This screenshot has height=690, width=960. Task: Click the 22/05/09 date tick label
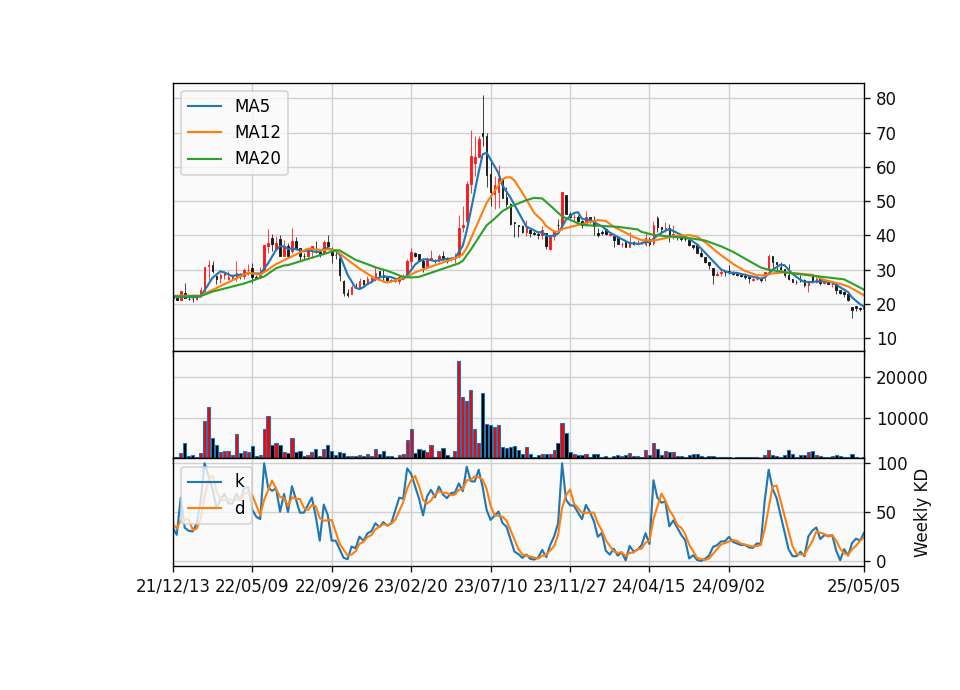click(252, 586)
